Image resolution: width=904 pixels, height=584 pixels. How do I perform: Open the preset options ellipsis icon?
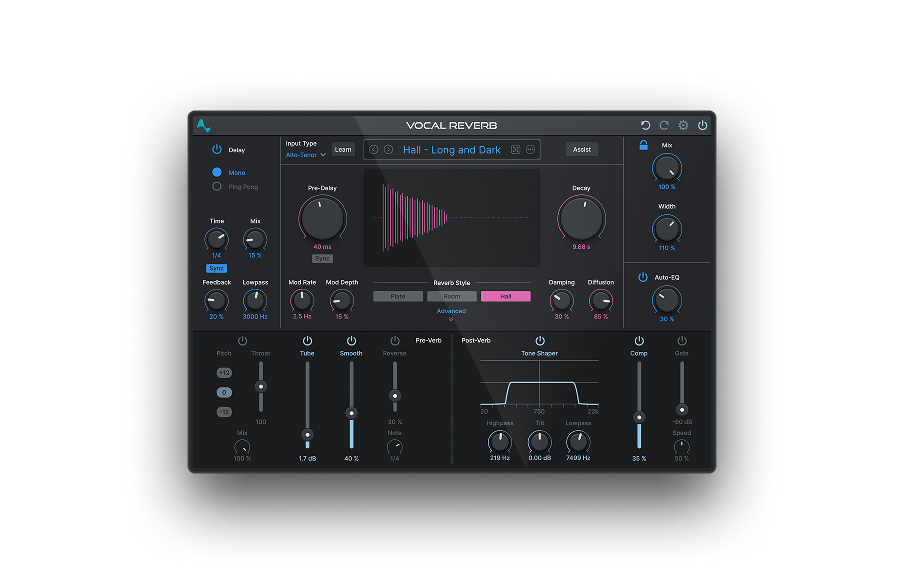coord(529,149)
